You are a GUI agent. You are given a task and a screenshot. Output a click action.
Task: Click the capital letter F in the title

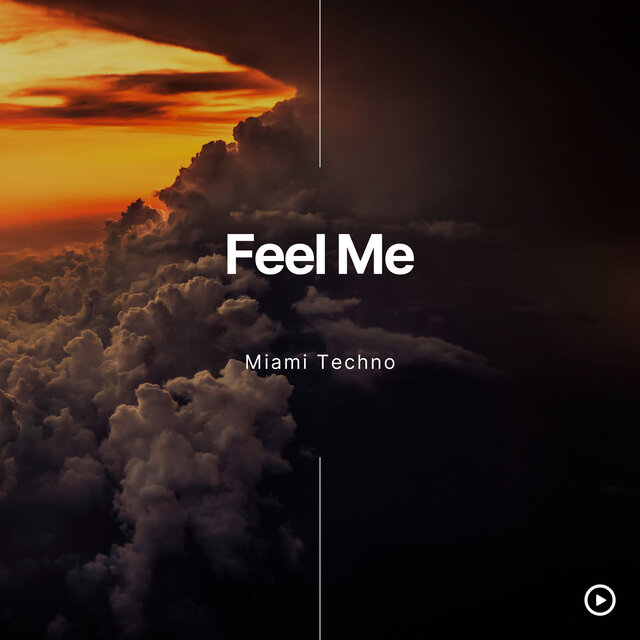pos(240,254)
